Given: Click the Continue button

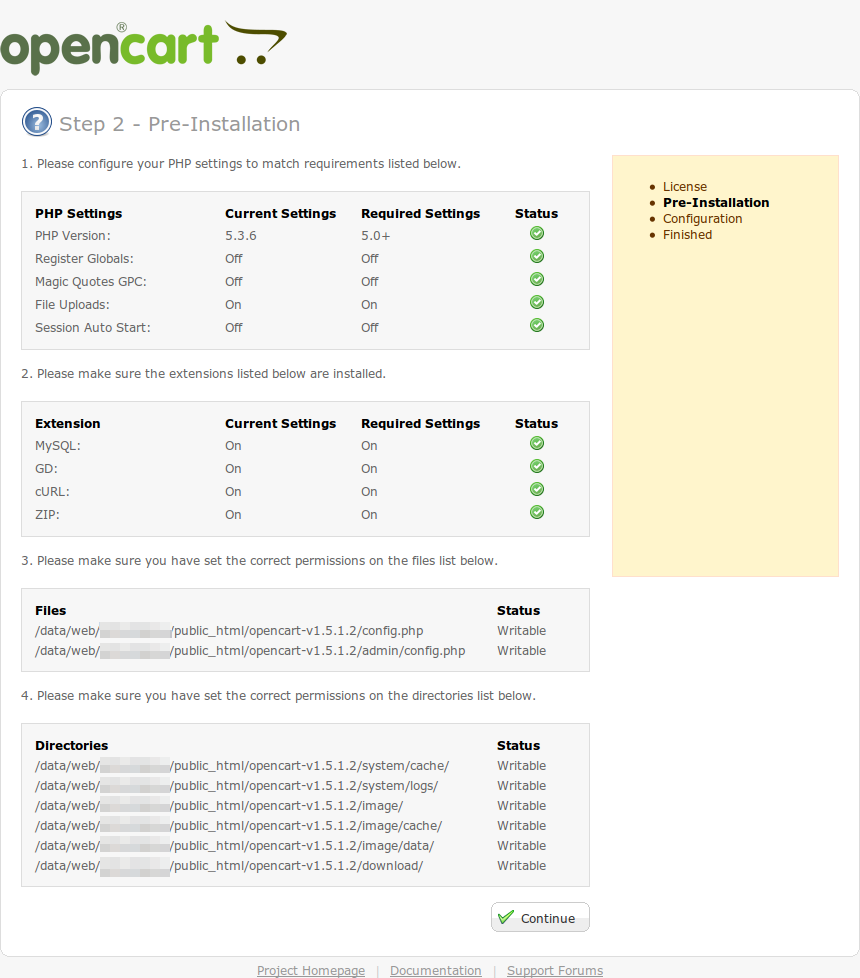Looking at the screenshot, I should (x=540, y=917).
